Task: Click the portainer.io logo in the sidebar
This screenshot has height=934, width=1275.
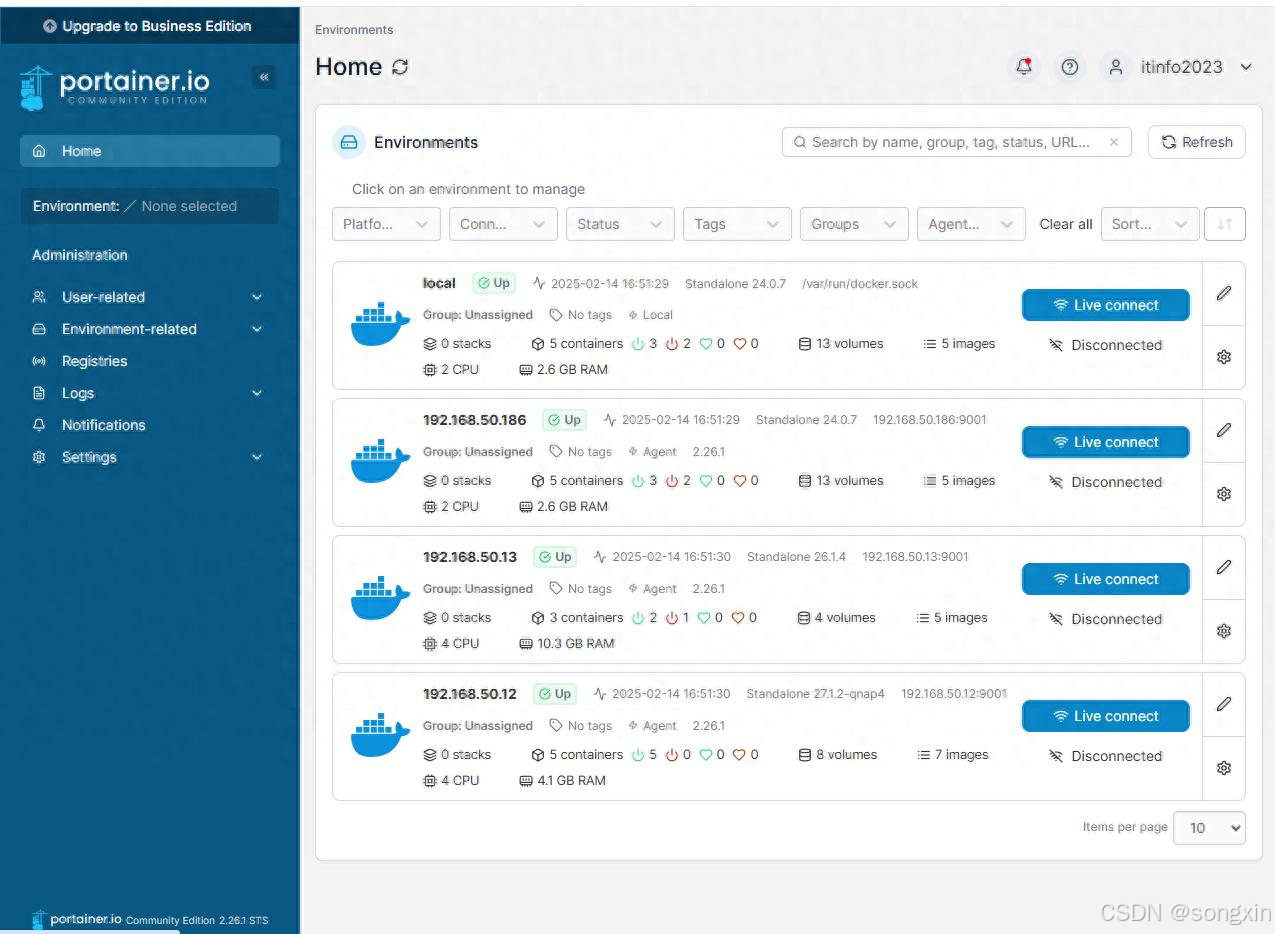Action: 114,88
